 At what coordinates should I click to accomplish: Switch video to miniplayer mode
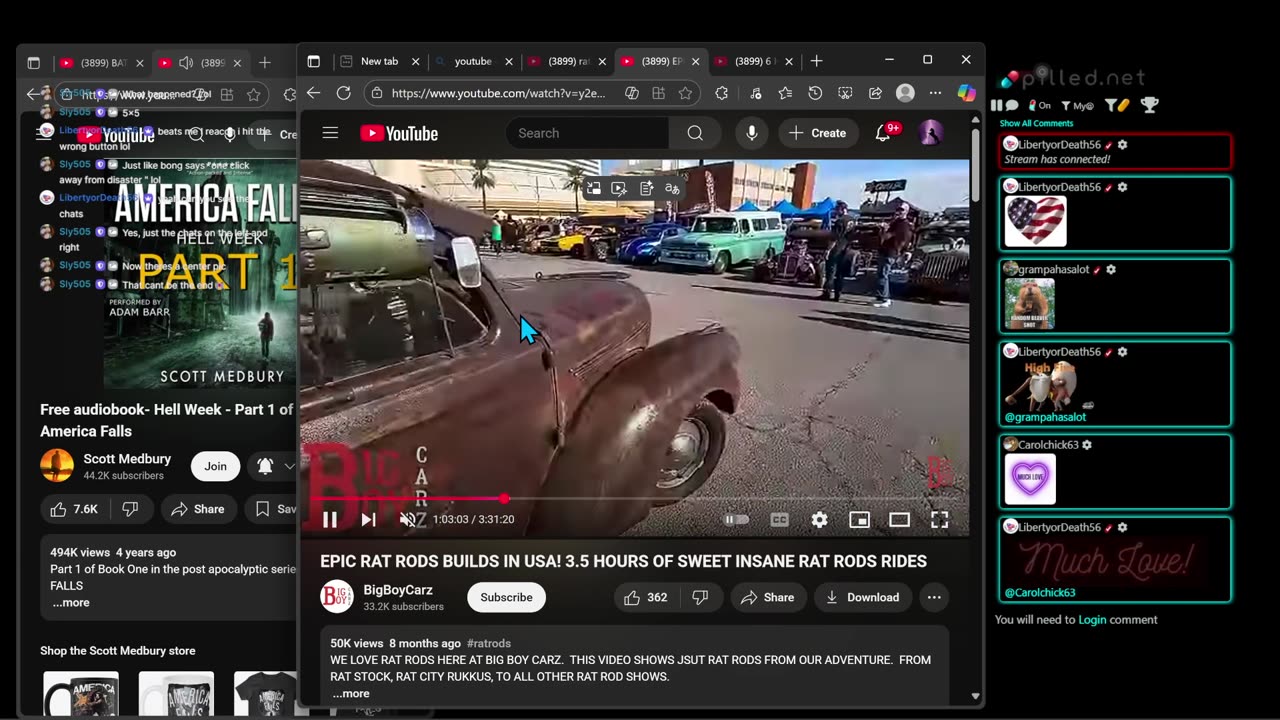pyautogui.click(x=859, y=519)
